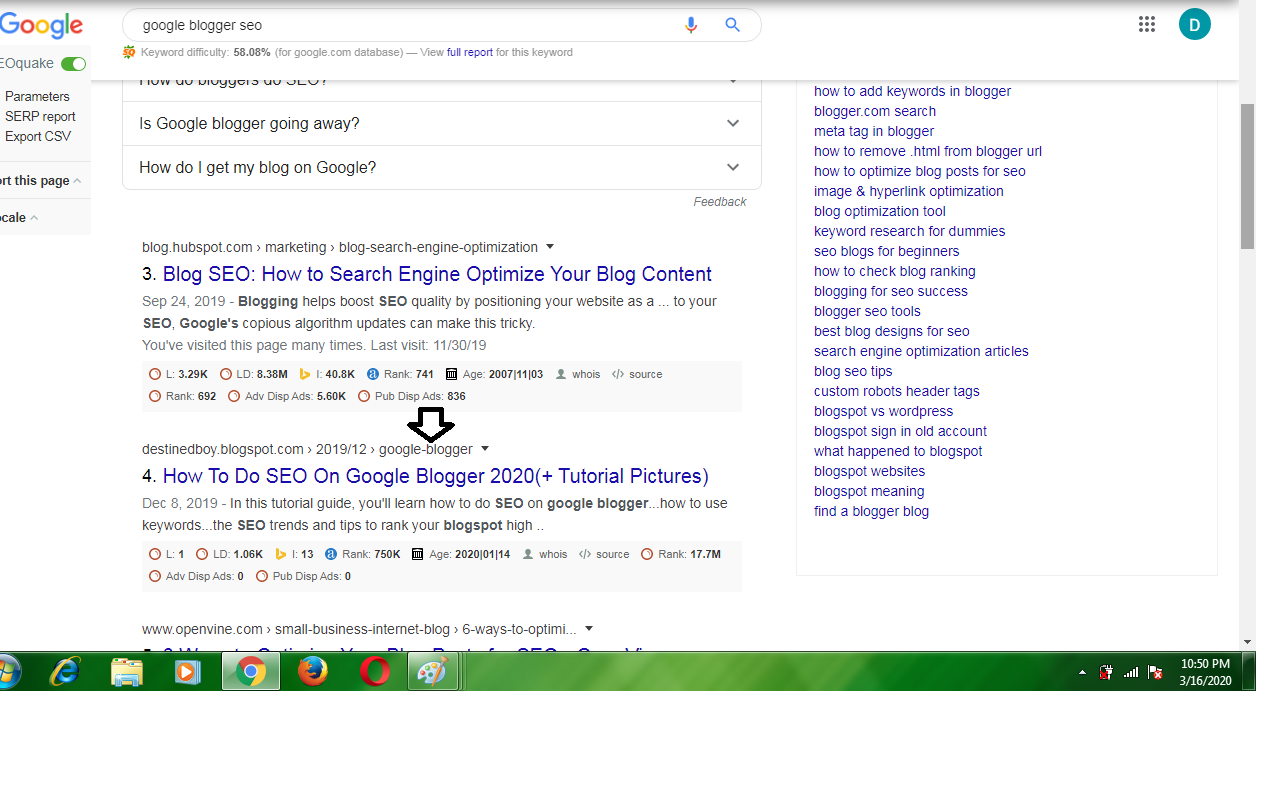Click the Windows Start button

tap(10, 672)
